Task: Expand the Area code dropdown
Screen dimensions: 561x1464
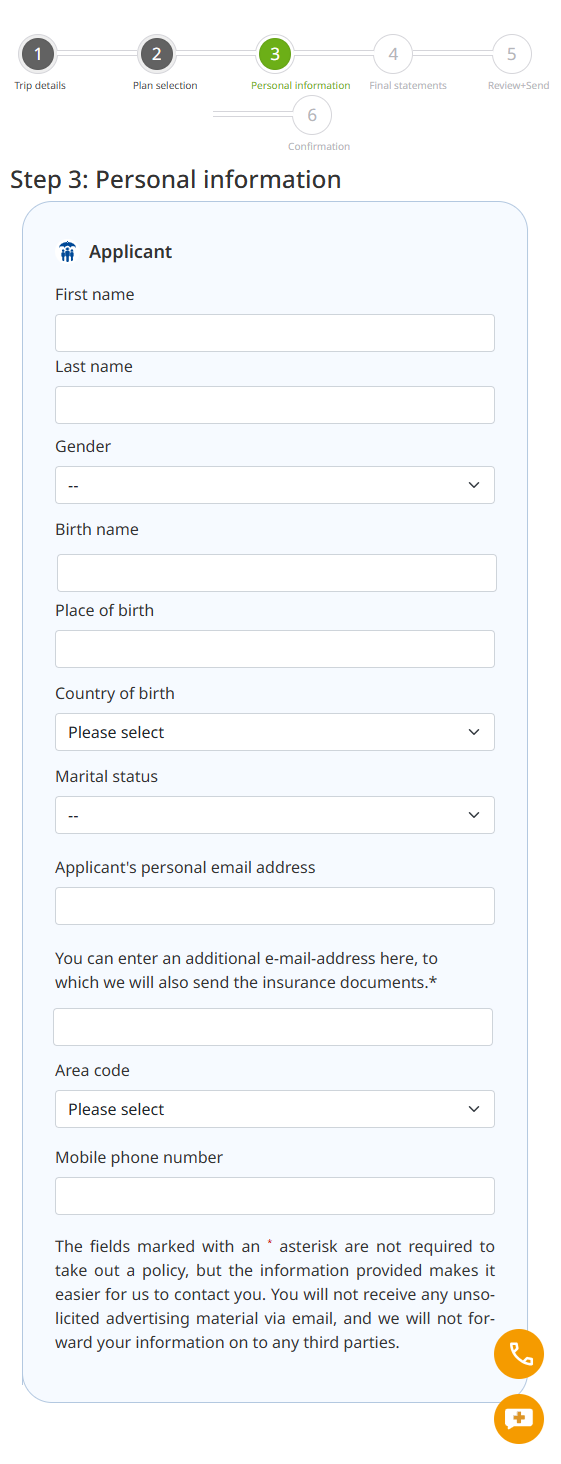Action: tap(275, 1109)
